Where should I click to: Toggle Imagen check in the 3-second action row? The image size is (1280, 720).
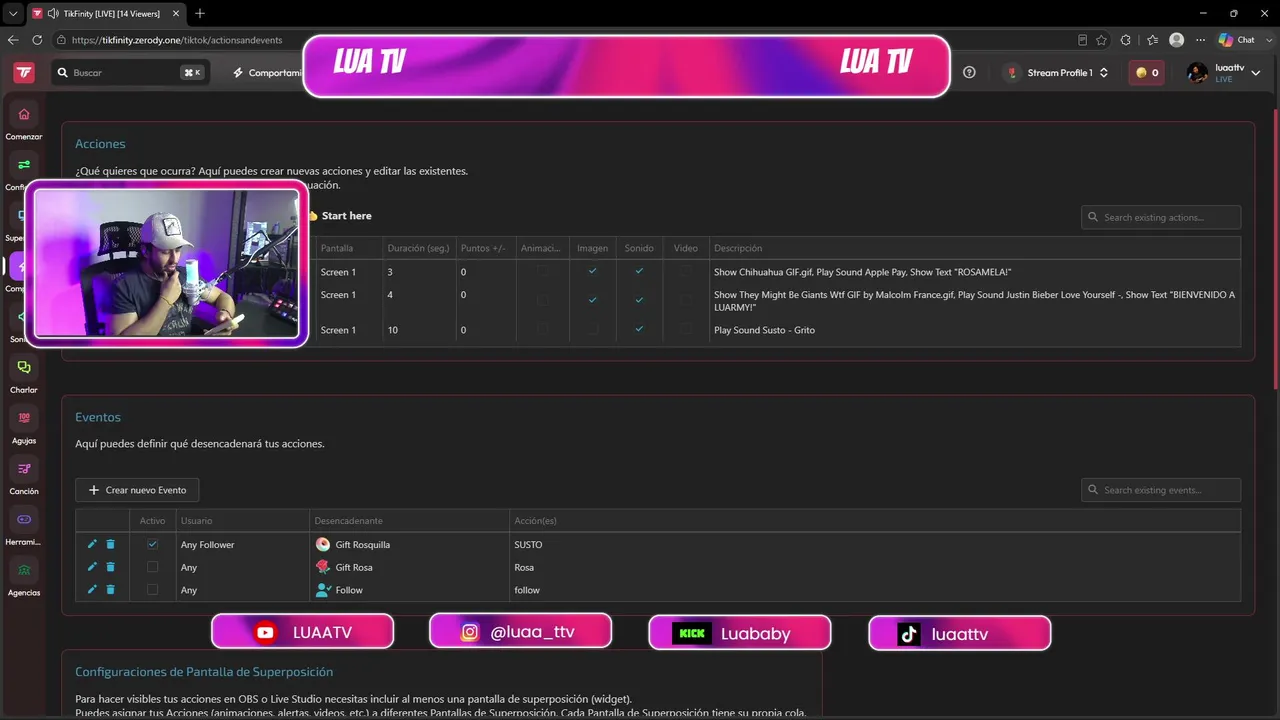tap(593, 271)
